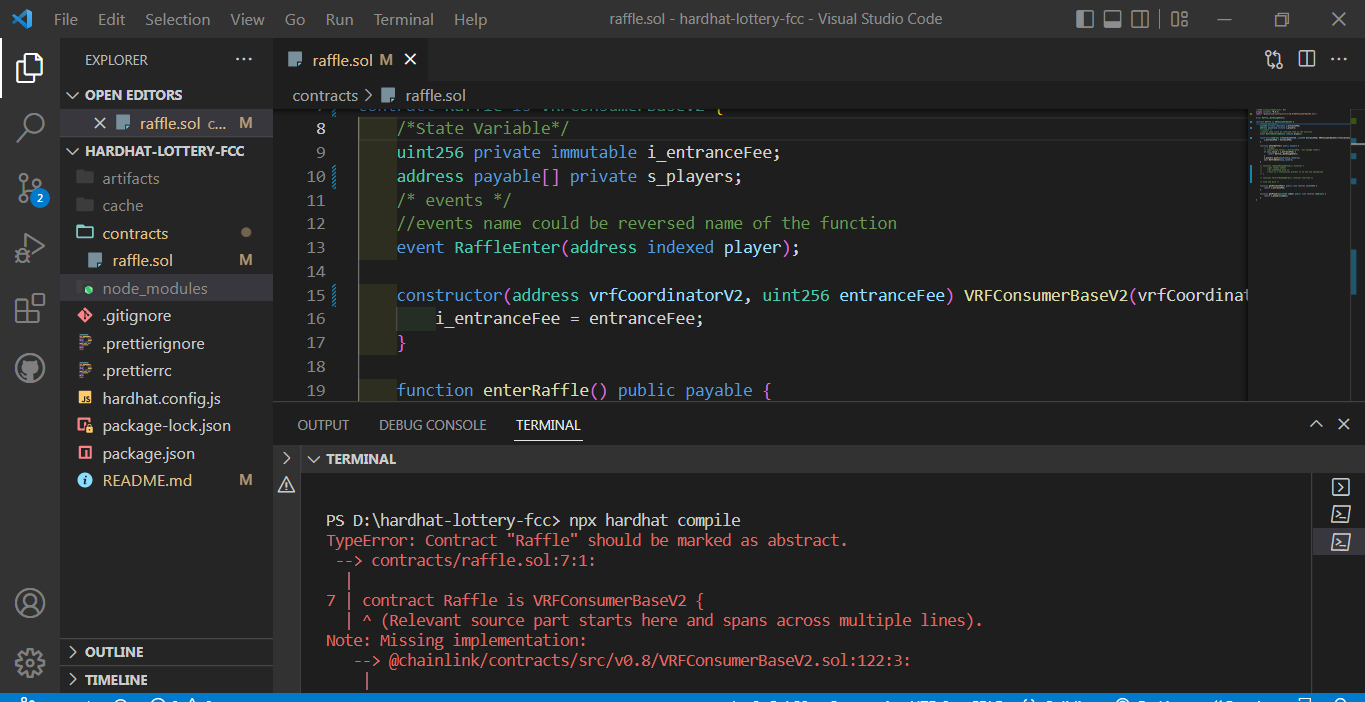1365x702 pixels.
Task: Open the File menu
Action: (x=65, y=19)
